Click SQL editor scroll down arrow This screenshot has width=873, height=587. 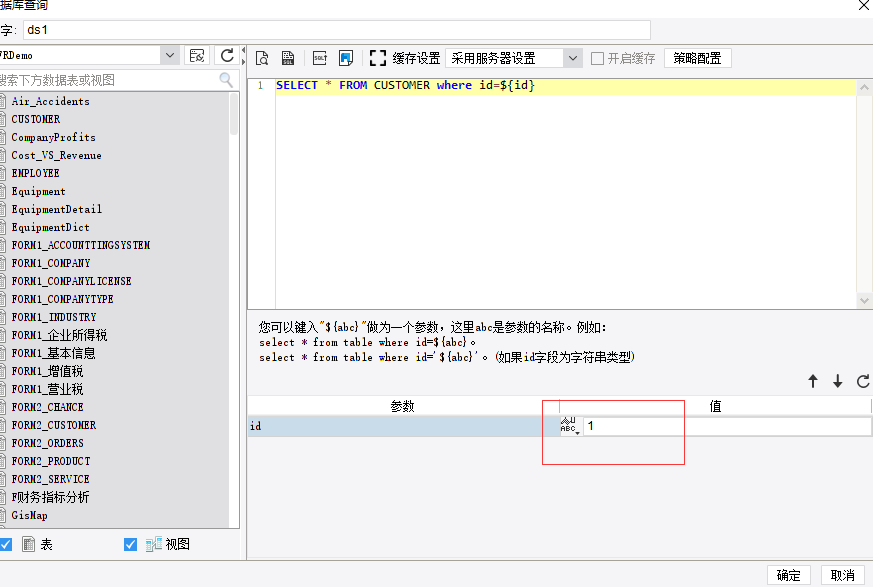pos(864,301)
